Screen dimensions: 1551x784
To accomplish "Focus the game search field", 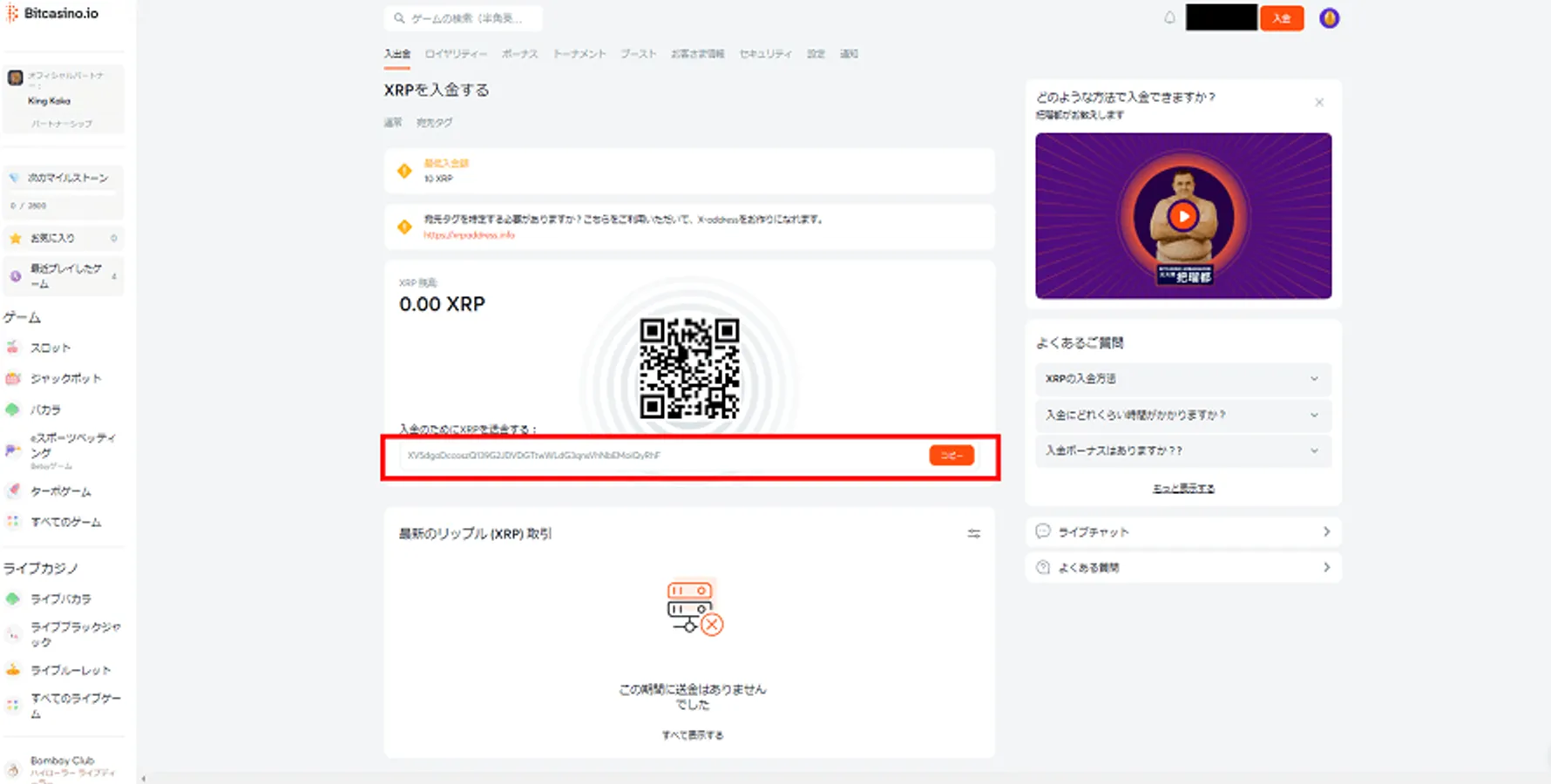I will click(x=463, y=17).
